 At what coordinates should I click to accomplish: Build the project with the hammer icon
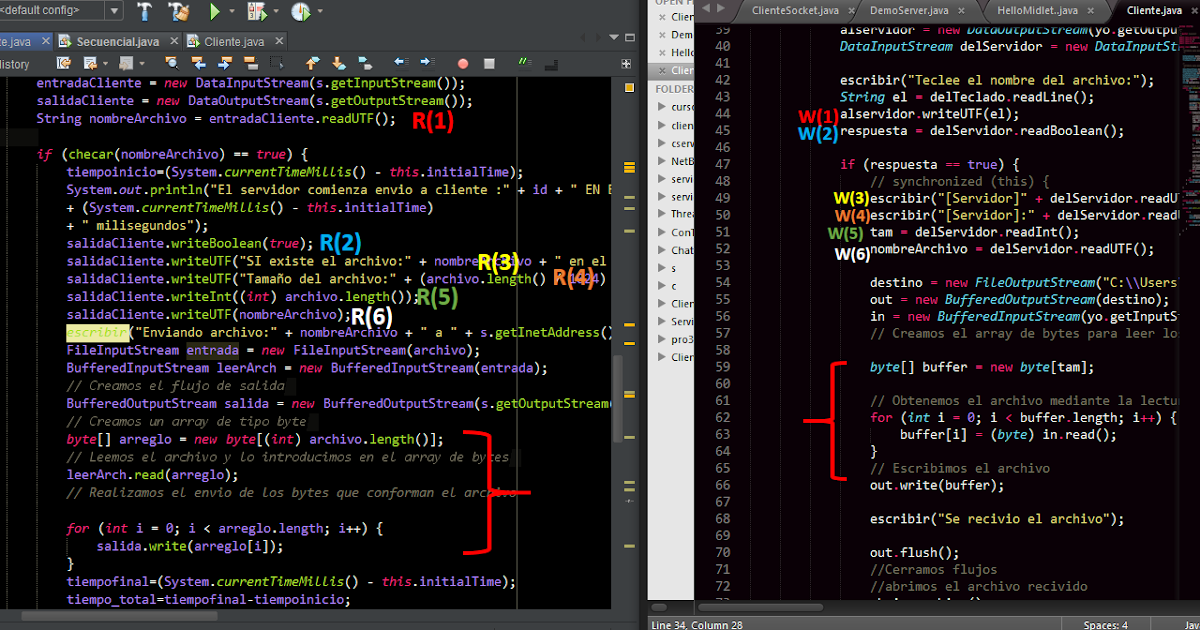145,10
